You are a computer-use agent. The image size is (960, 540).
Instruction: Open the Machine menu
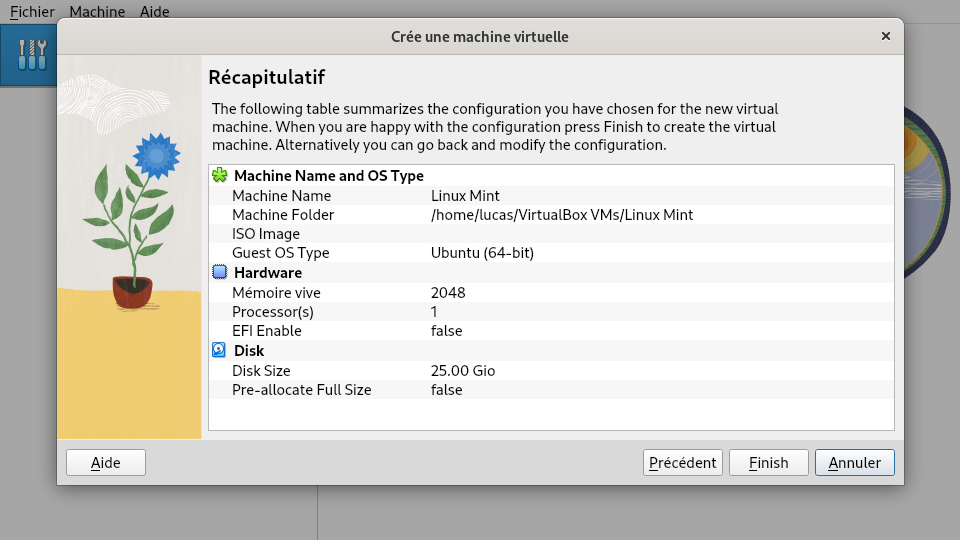click(98, 12)
